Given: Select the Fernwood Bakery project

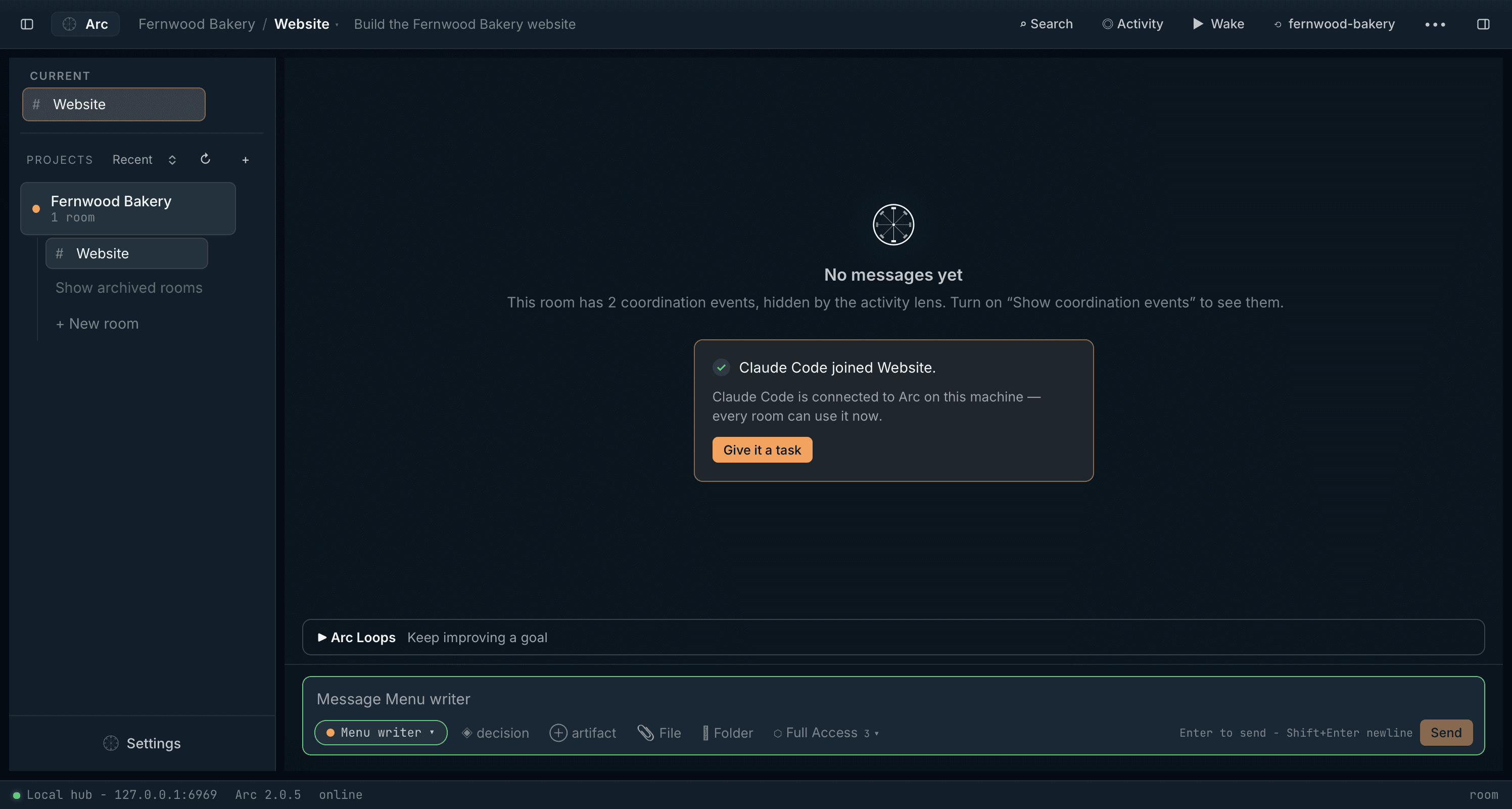Looking at the screenshot, I should [128, 208].
